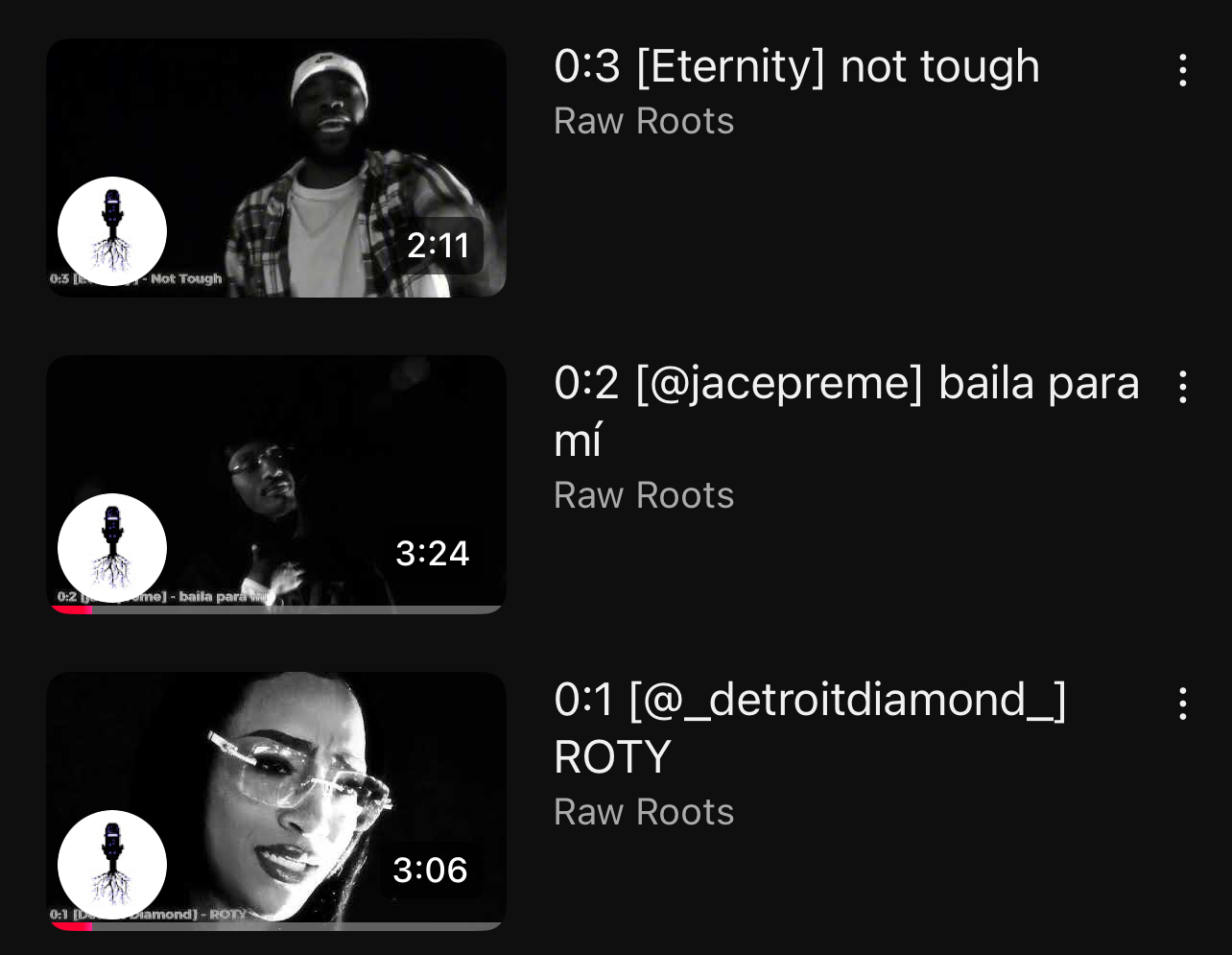
Task: Click the 3:24 duration badge
Action: (x=433, y=553)
